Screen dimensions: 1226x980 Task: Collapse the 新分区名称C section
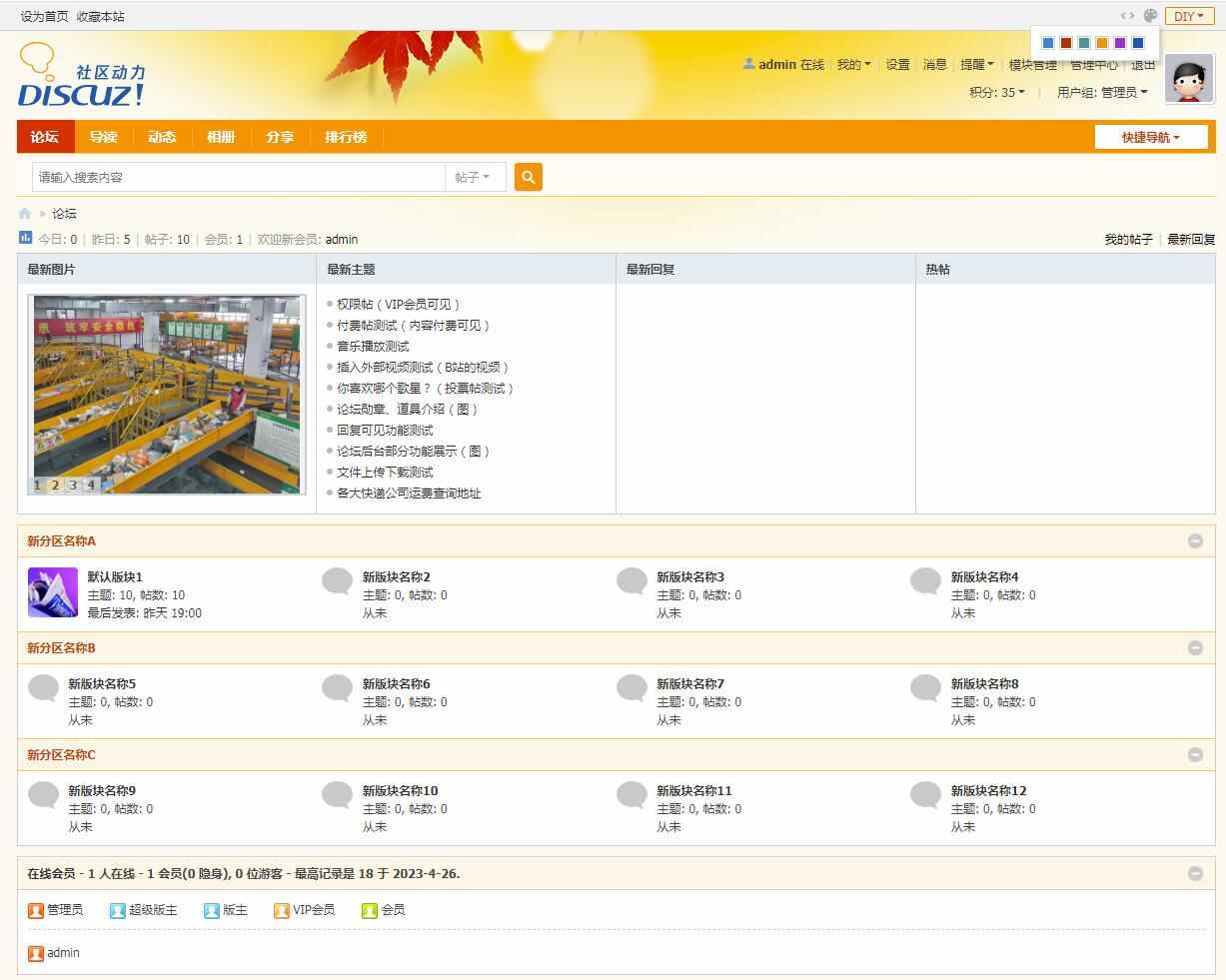point(1195,754)
